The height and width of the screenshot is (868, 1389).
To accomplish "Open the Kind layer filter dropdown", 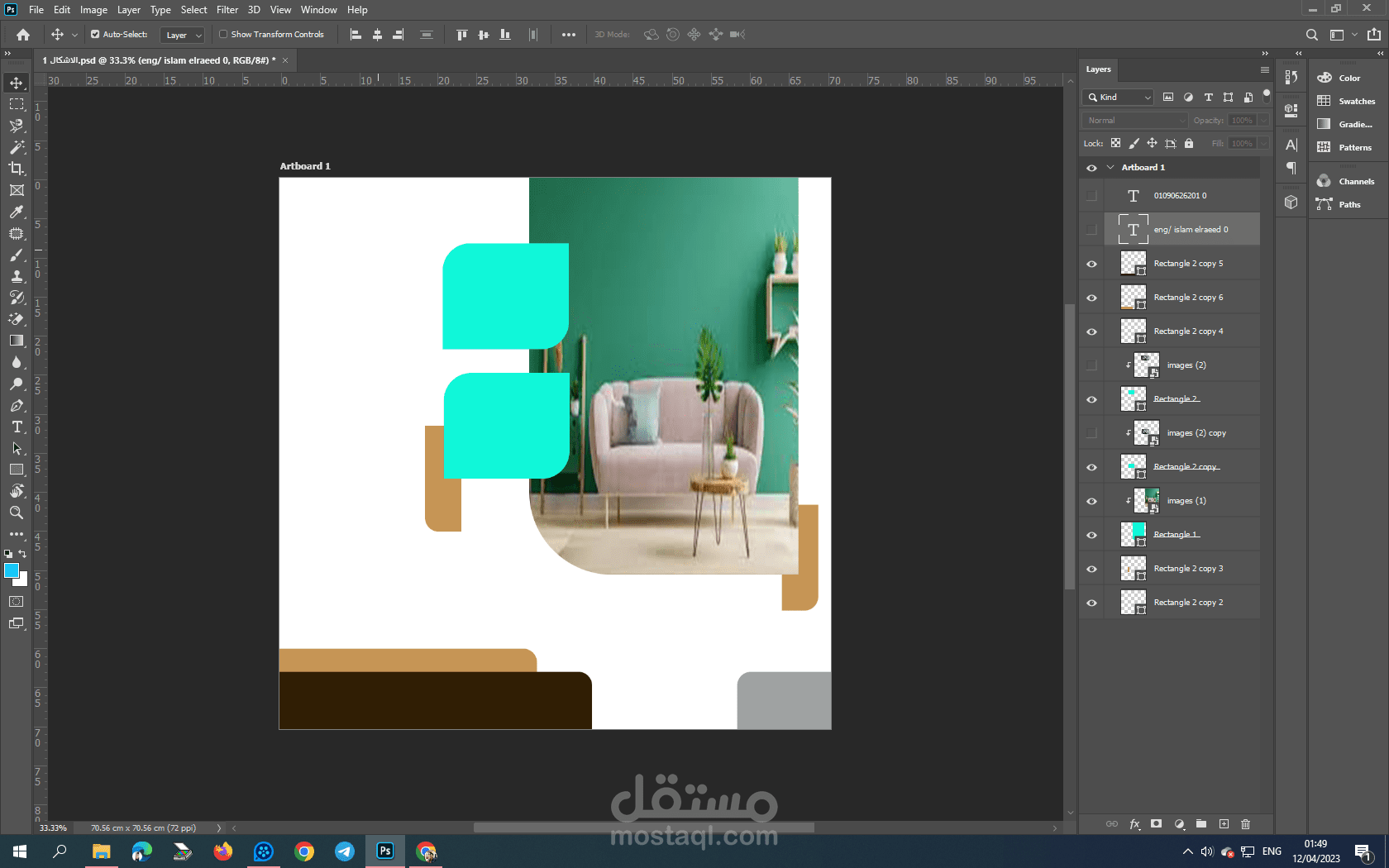I will coord(1118,98).
